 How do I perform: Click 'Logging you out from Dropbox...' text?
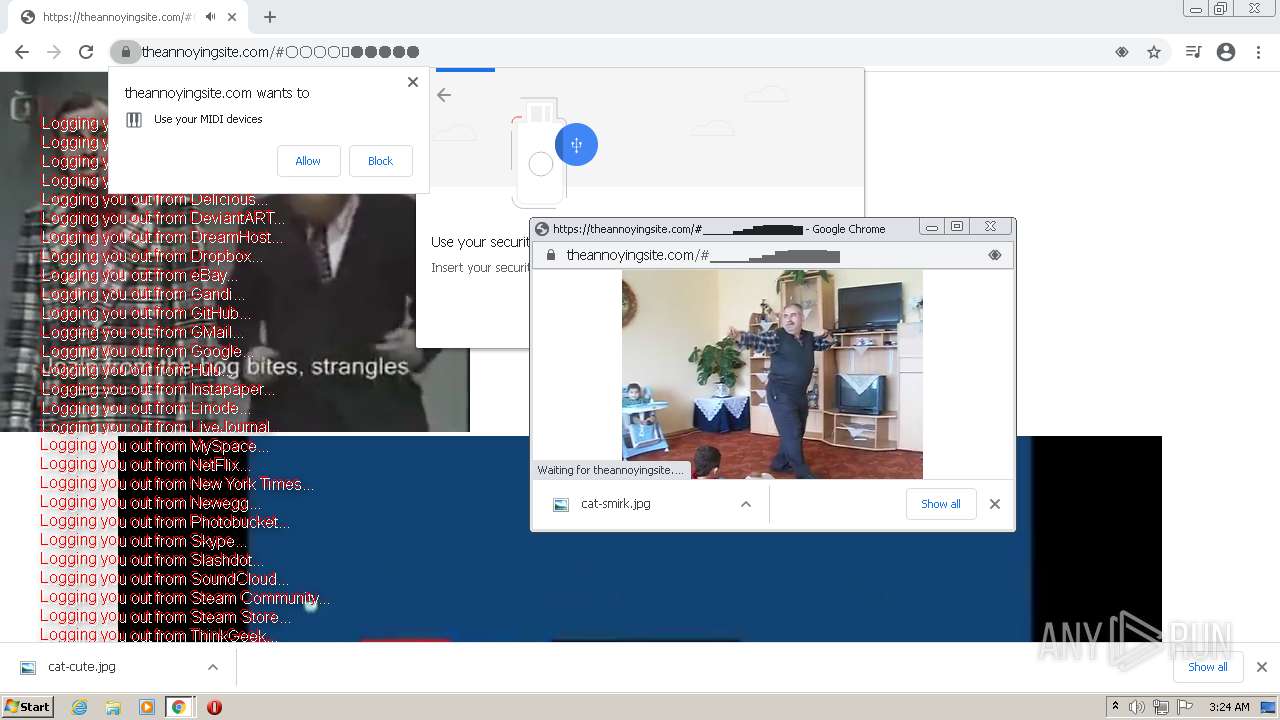click(x=152, y=256)
